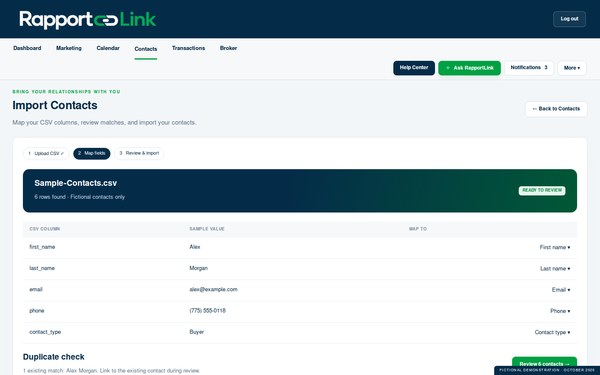Open the Phone mapping dropdown

[560, 311]
